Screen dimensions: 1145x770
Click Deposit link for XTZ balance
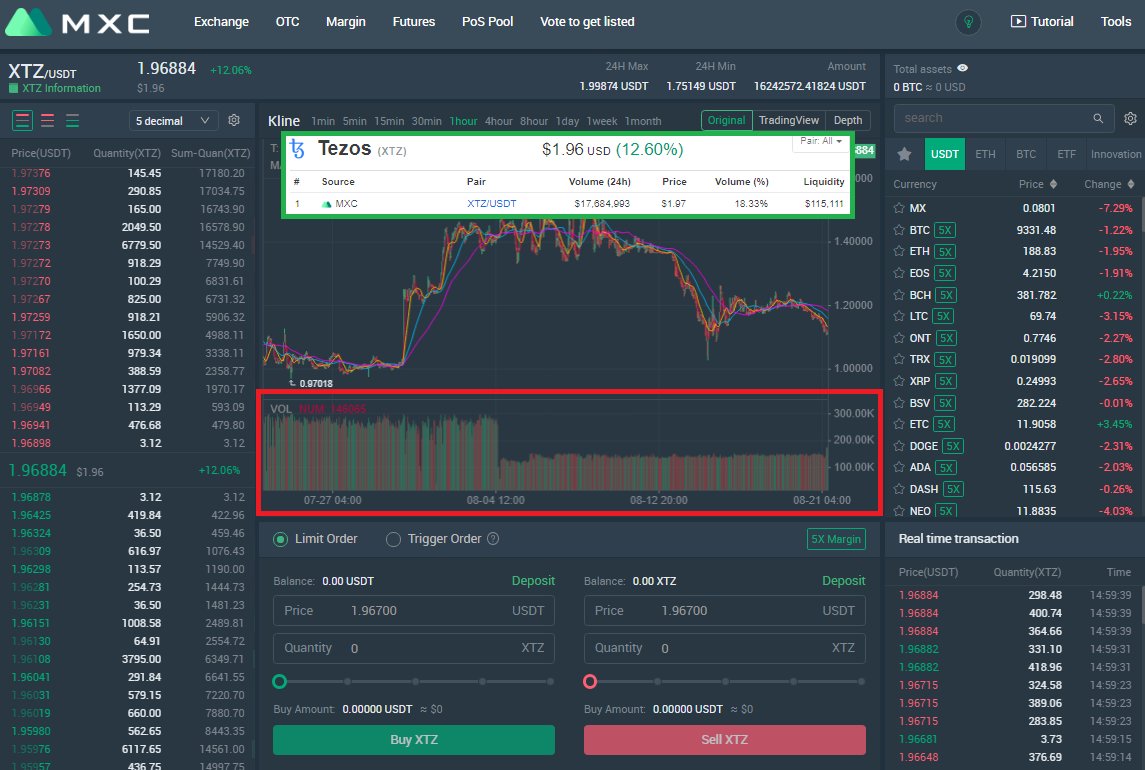click(843, 581)
